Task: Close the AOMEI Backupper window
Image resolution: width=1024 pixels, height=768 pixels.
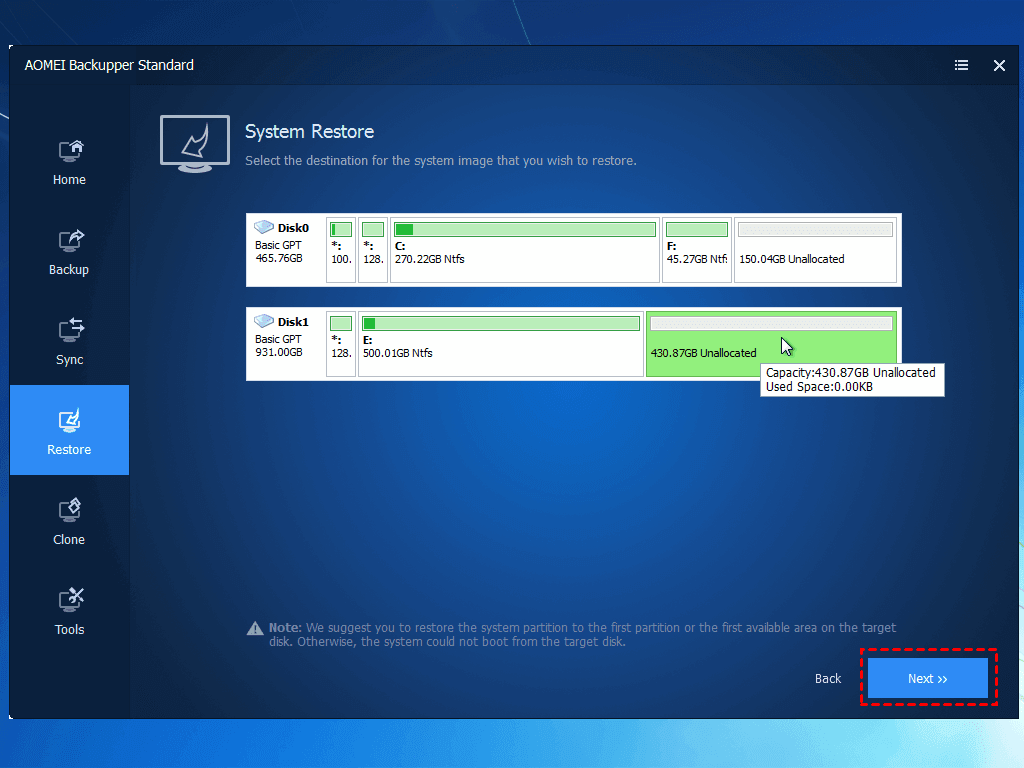Action: click(999, 65)
